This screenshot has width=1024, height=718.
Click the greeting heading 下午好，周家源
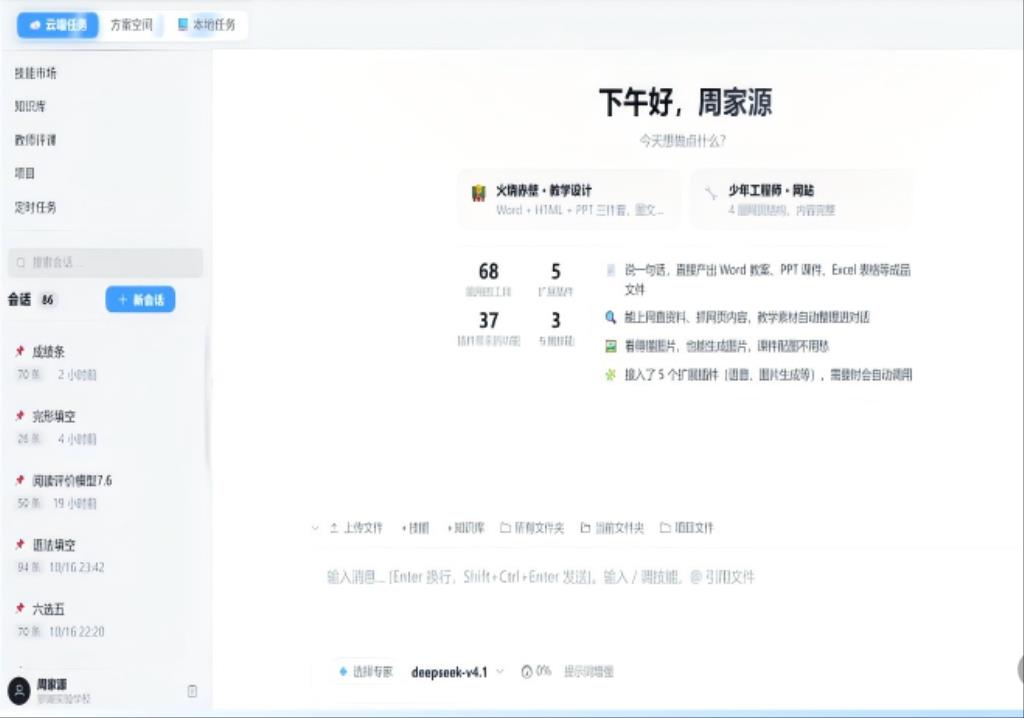[x=686, y=103]
